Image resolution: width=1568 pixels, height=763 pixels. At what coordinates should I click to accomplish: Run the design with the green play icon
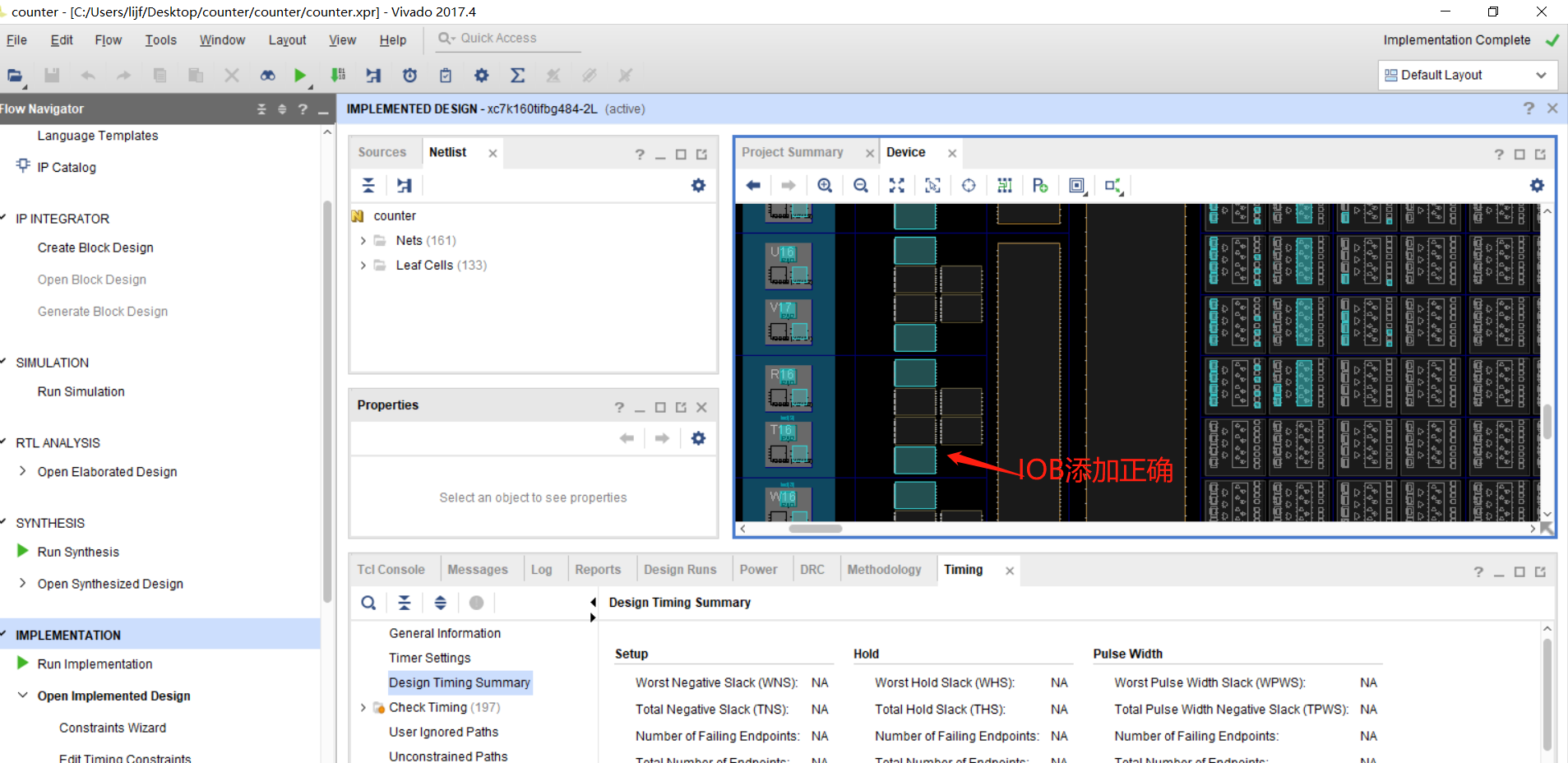(299, 75)
